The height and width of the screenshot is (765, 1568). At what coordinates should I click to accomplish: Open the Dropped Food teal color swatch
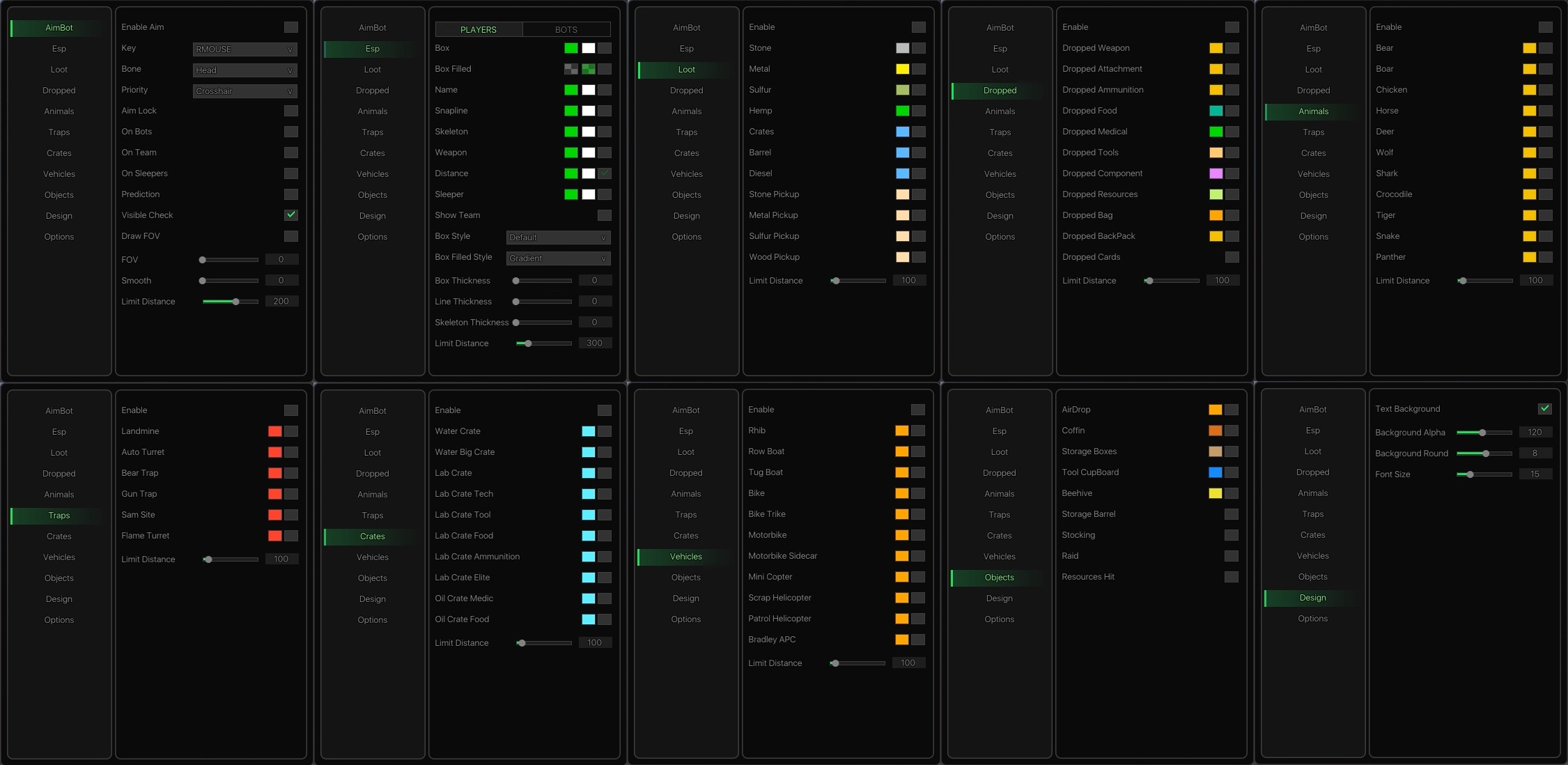click(1216, 111)
